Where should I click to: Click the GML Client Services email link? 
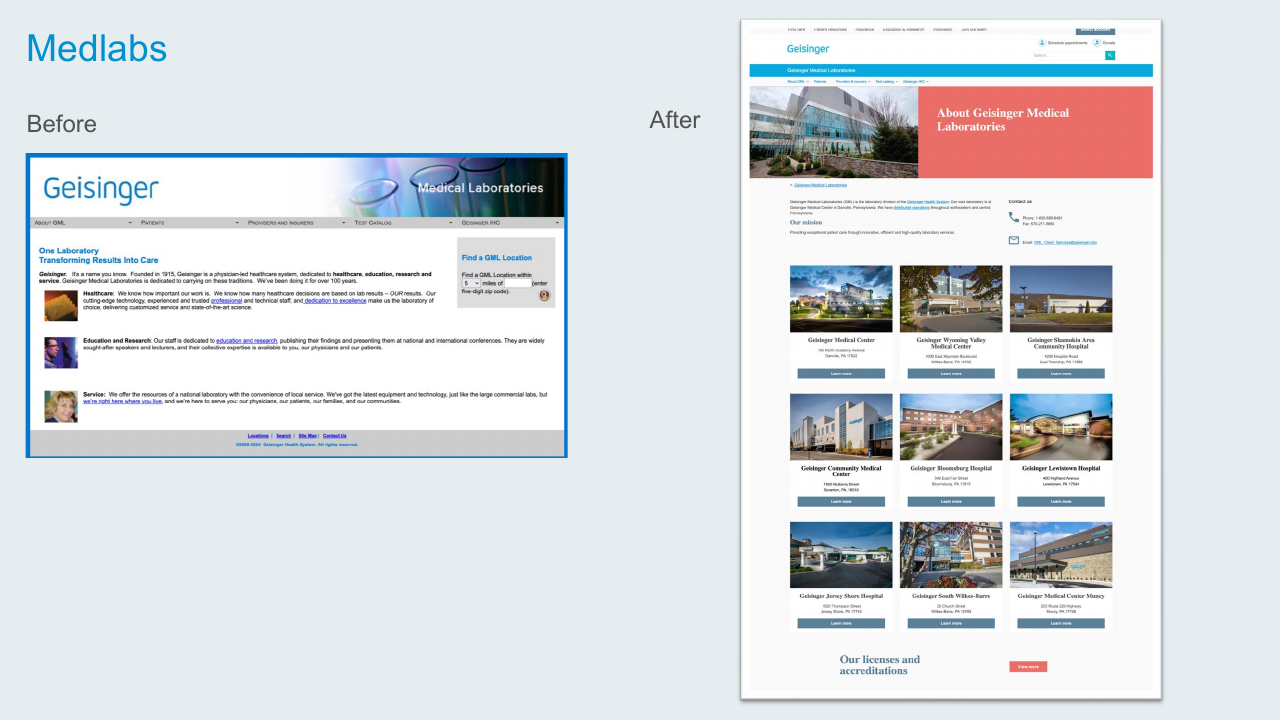1065,242
